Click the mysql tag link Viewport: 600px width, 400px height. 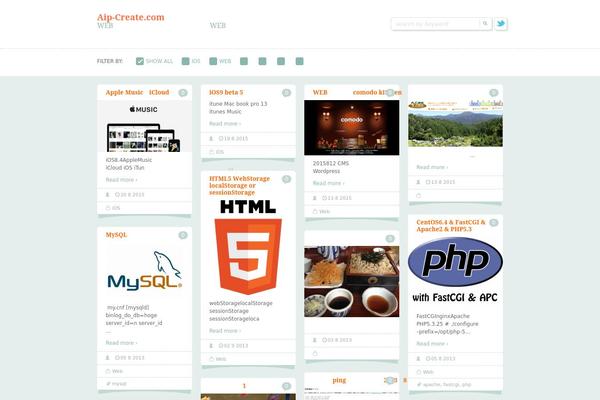(119, 384)
